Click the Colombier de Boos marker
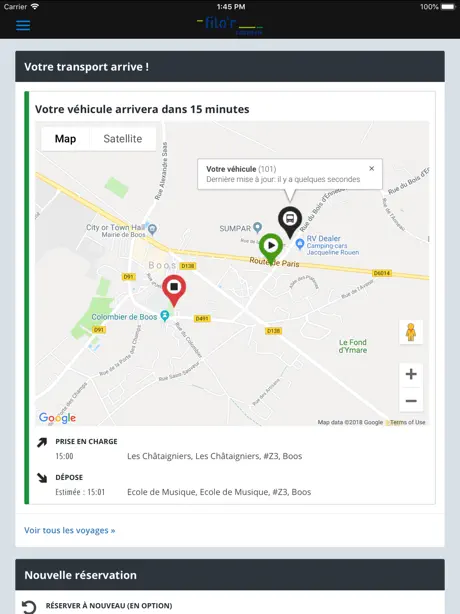 click(165, 316)
